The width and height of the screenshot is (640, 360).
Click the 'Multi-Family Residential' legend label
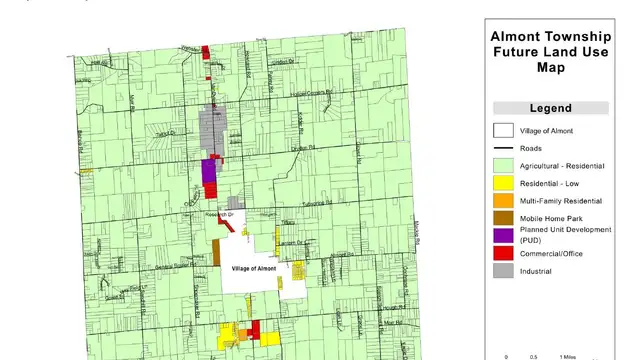tap(560, 201)
